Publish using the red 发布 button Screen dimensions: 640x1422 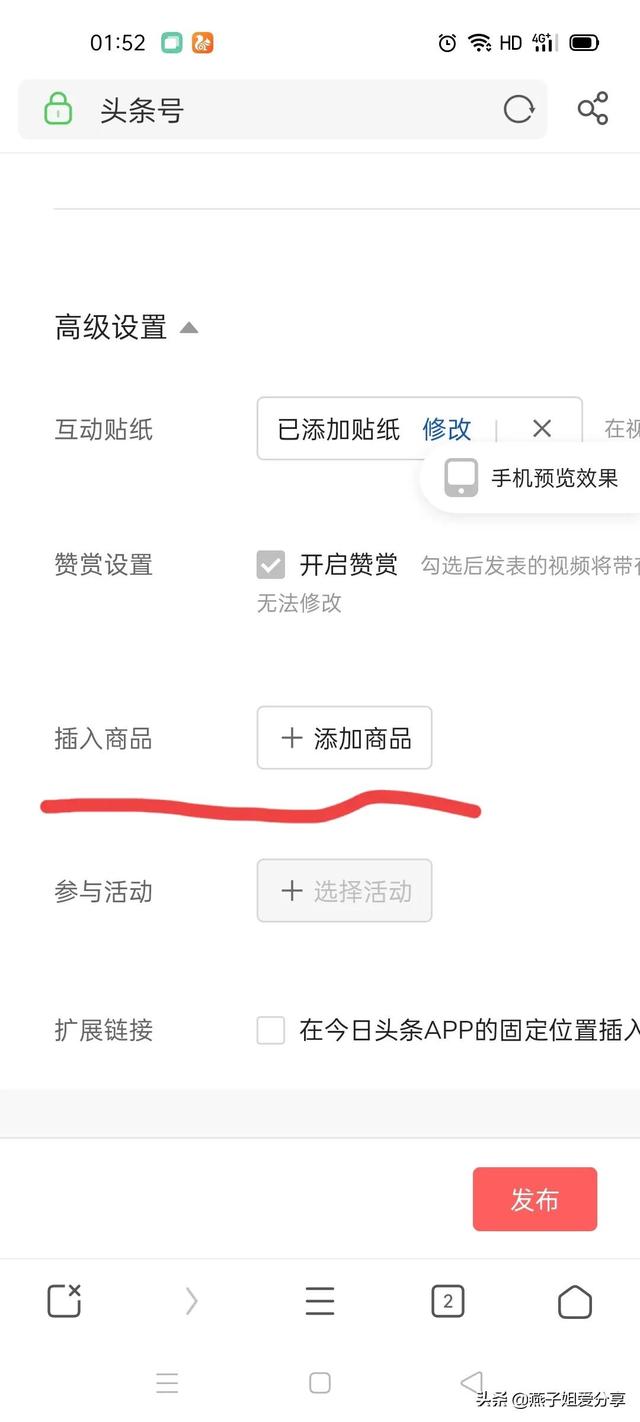coord(535,1199)
